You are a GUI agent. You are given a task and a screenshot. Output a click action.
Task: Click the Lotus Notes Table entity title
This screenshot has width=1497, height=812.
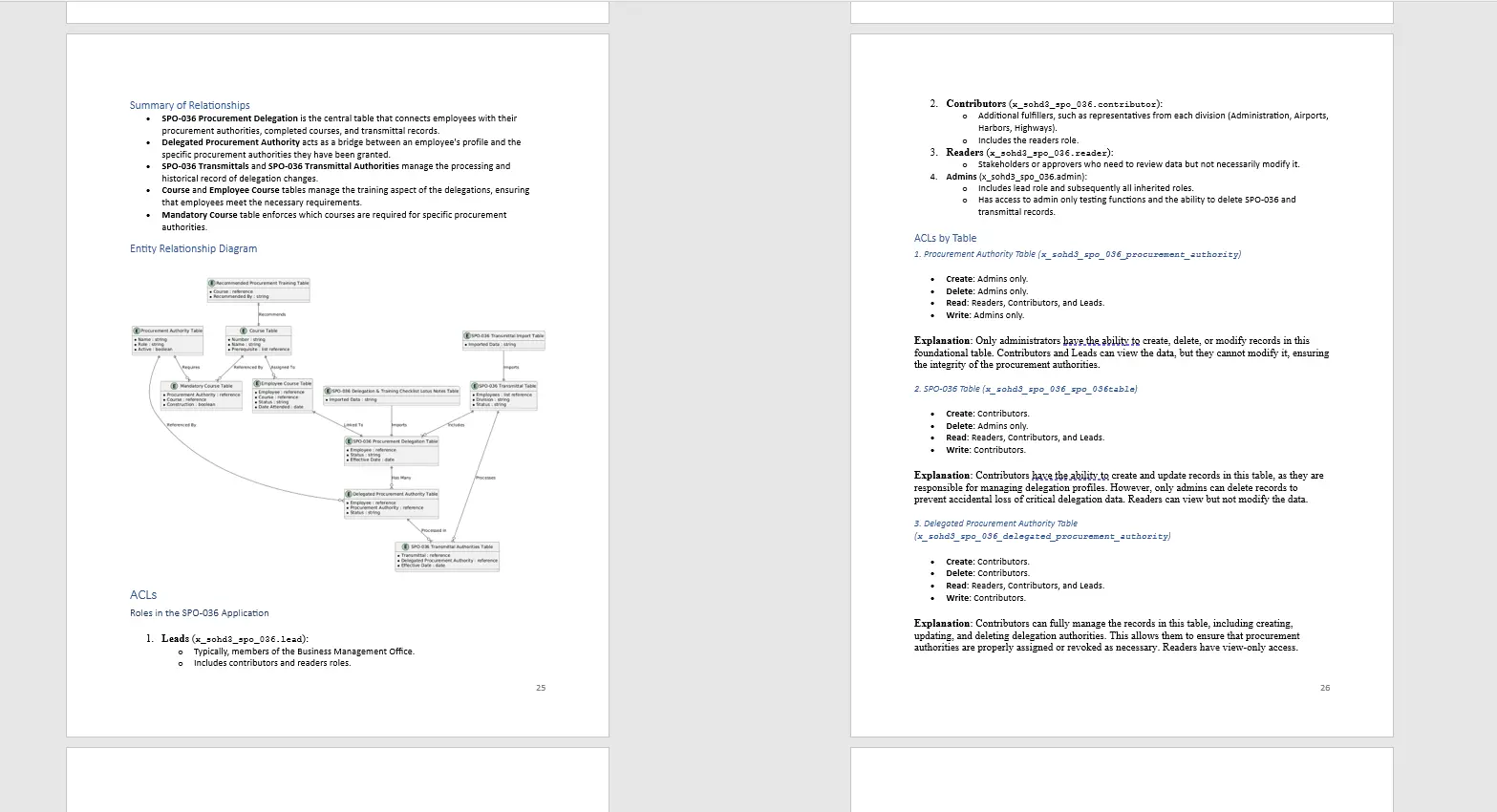[x=395, y=391]
